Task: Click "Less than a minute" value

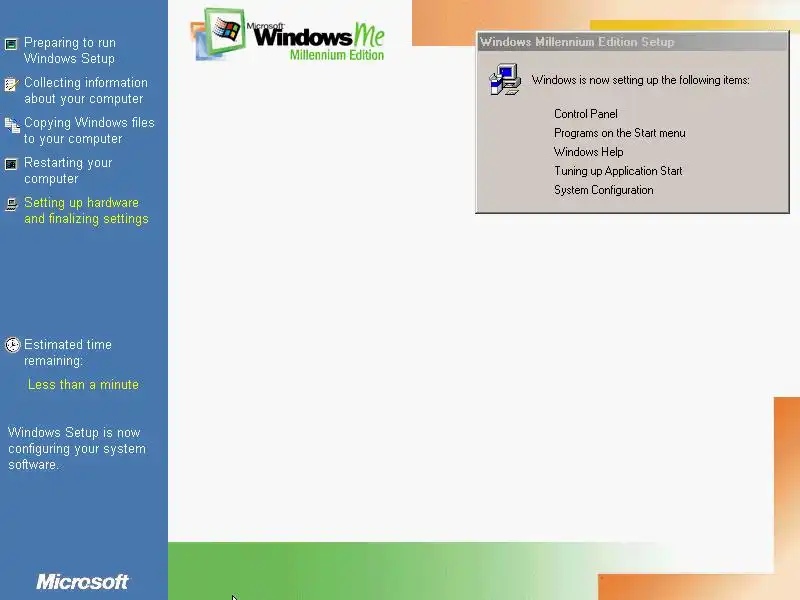Action: pos(83,384)
